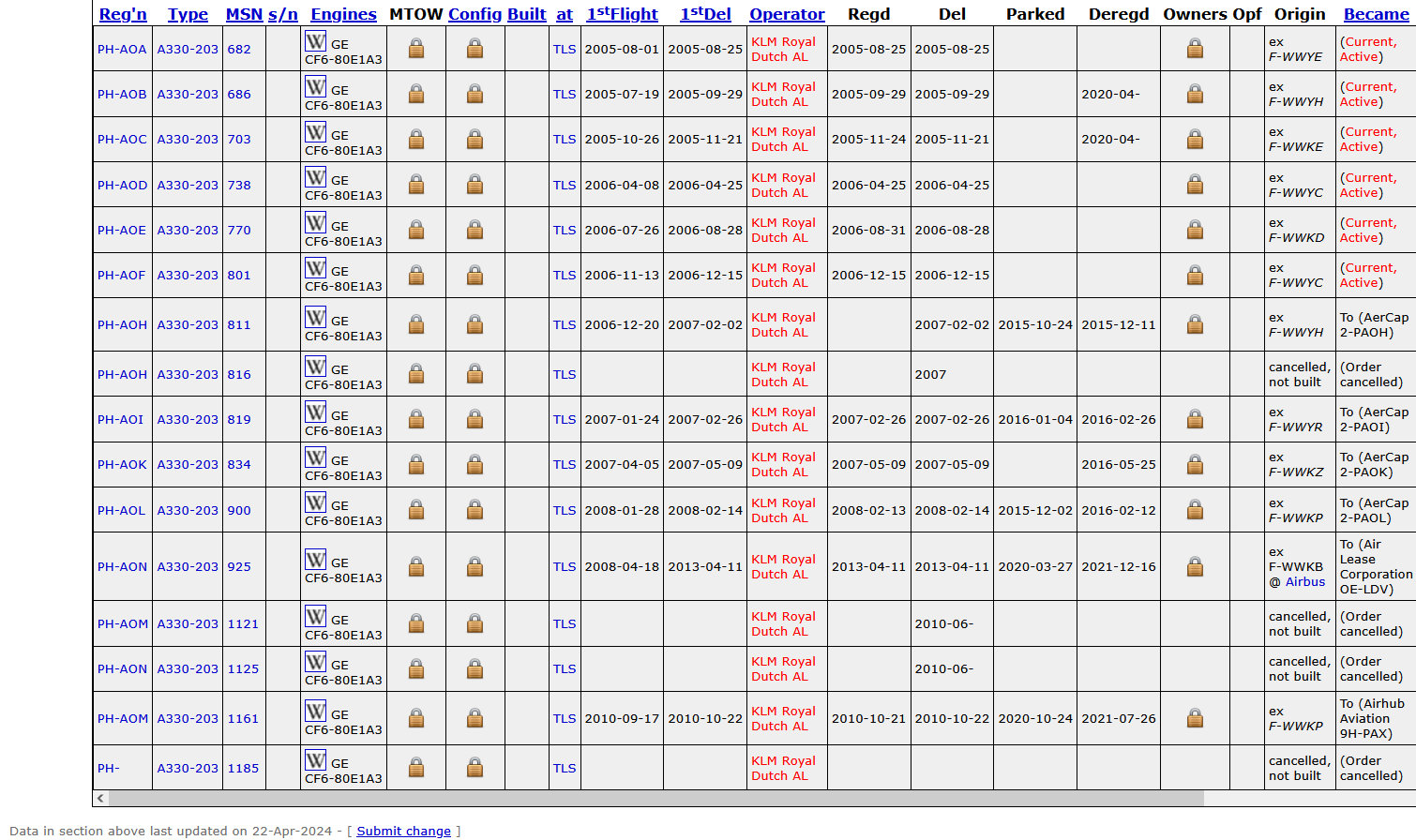
Task: Click the Became column header link
Action: coord(1377,14)
